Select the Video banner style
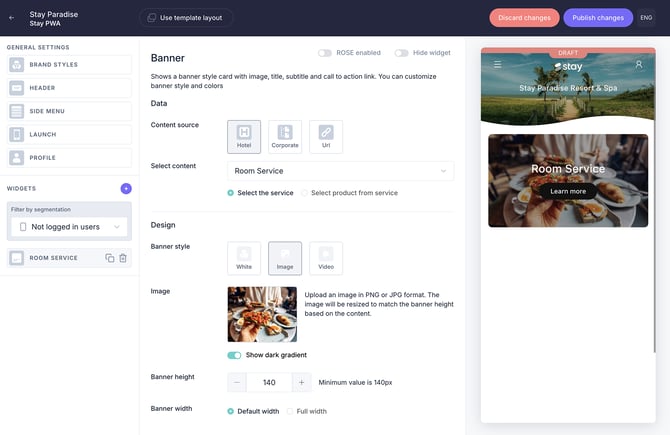Image resolution: width=670 pixels, height=435 pixels. pos(326,258)
